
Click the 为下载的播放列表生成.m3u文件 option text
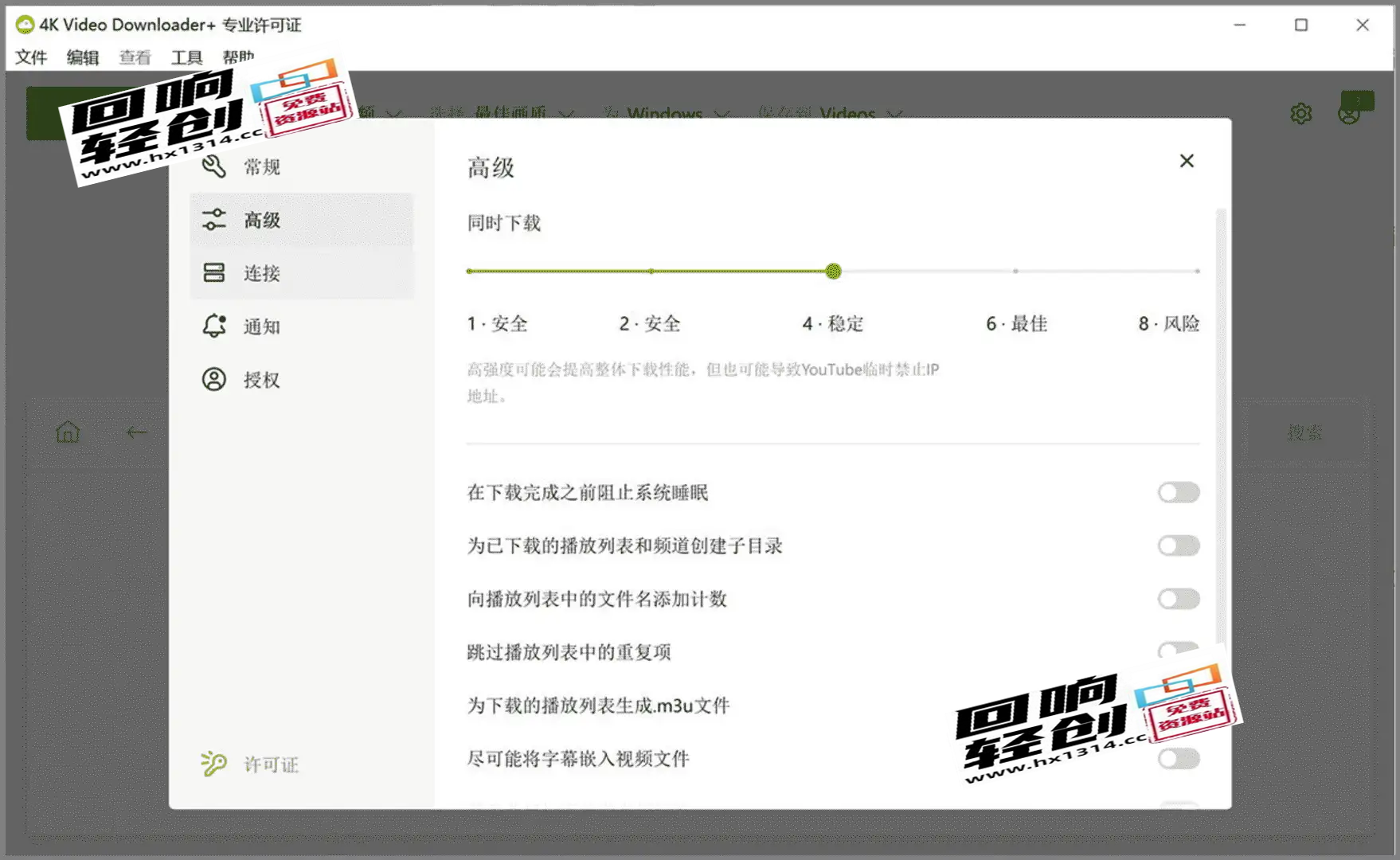[598, 706]
